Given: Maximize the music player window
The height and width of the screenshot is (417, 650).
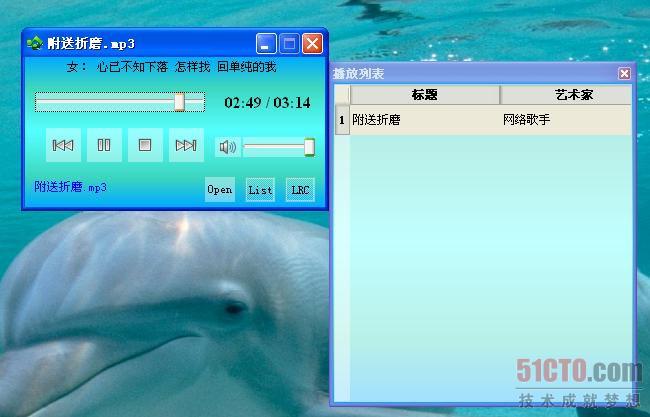Looking at the screenshot, I should coord(289,44).
